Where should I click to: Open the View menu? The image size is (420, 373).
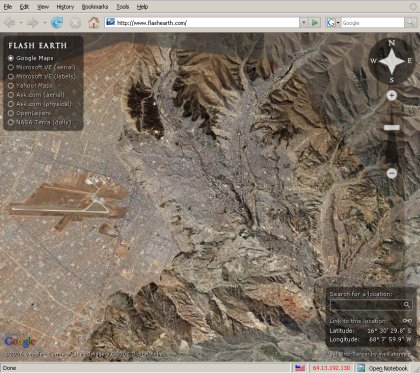(x=43, y=7)
